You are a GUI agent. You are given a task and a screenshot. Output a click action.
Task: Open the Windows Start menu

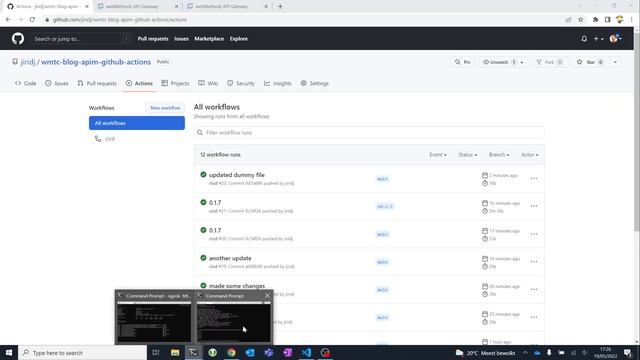click(9, 353)
